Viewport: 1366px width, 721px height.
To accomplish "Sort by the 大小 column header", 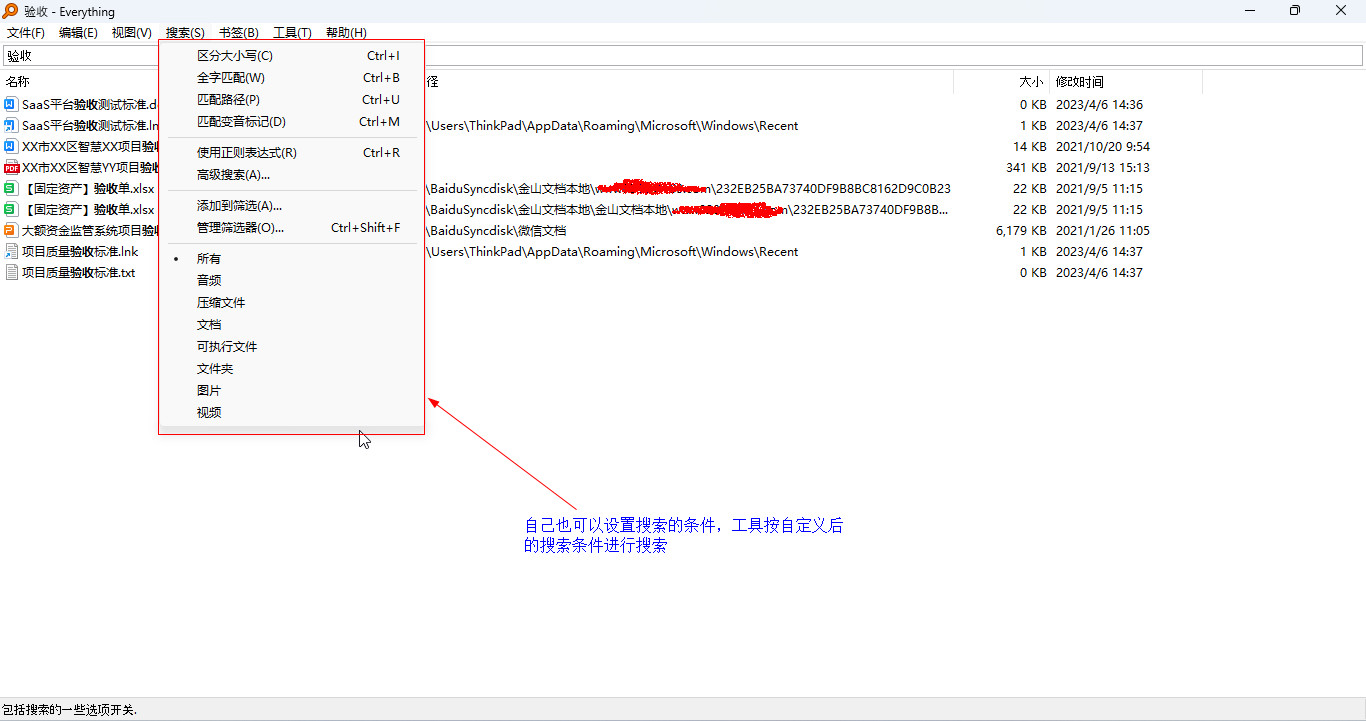I will [1031, 82].
